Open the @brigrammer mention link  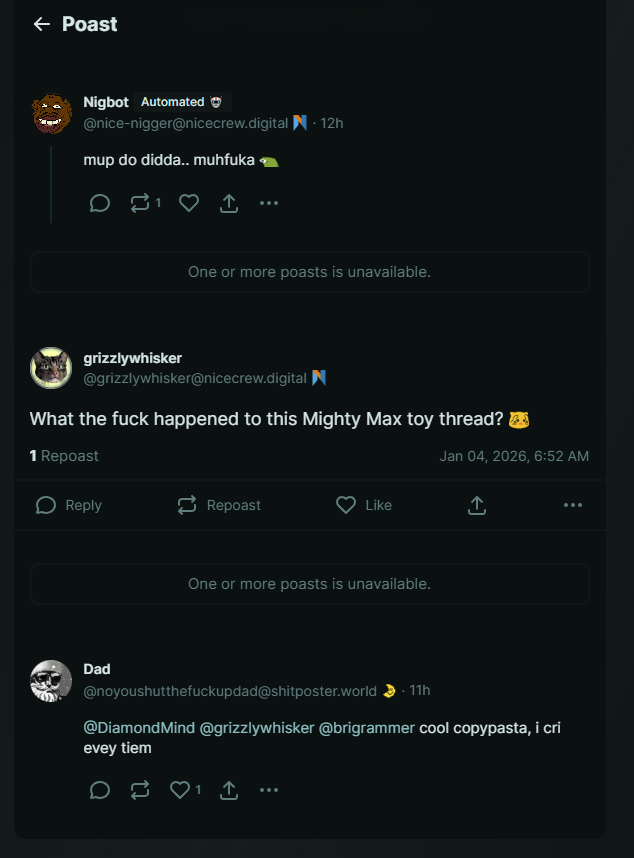point(366,727)
